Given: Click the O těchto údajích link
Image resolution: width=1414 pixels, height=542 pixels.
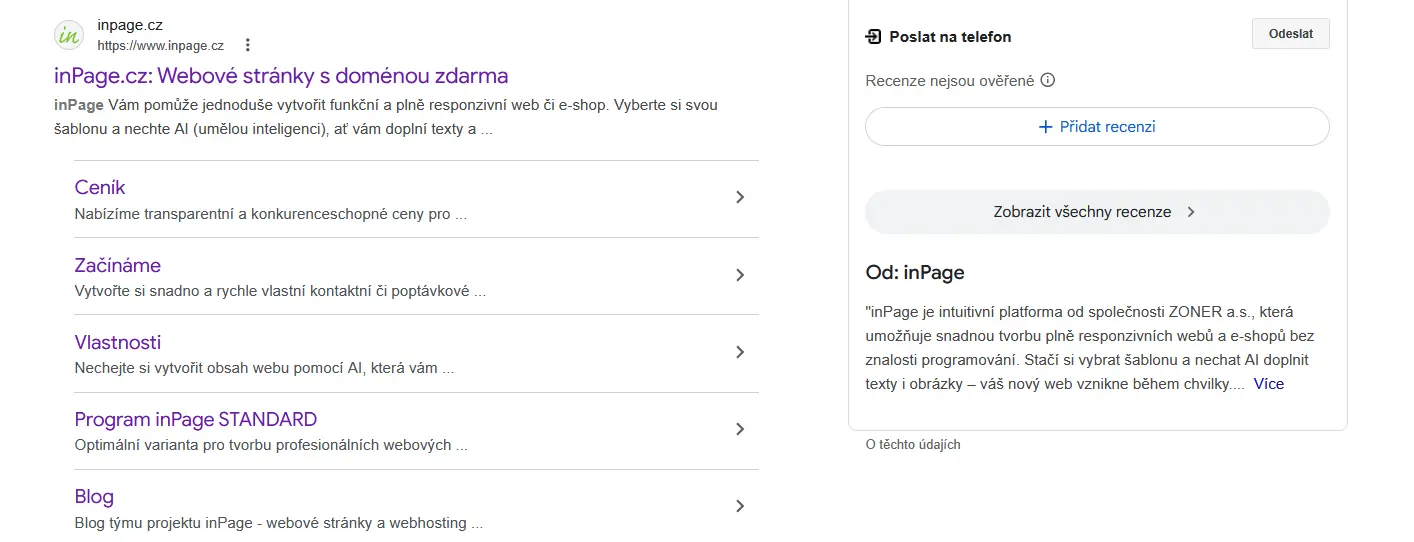Looking at the screenshot, I should click(912, 444).
